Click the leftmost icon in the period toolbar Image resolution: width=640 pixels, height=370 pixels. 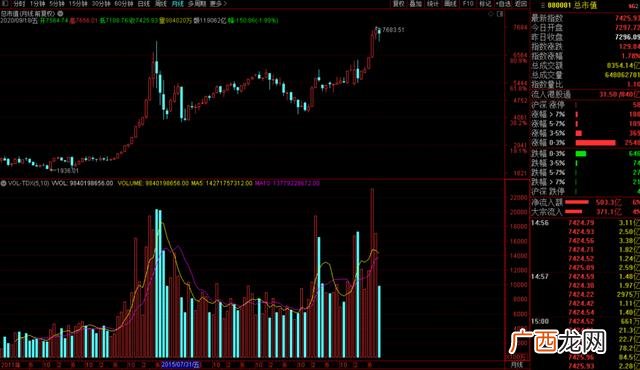click(x=4, y=4)
